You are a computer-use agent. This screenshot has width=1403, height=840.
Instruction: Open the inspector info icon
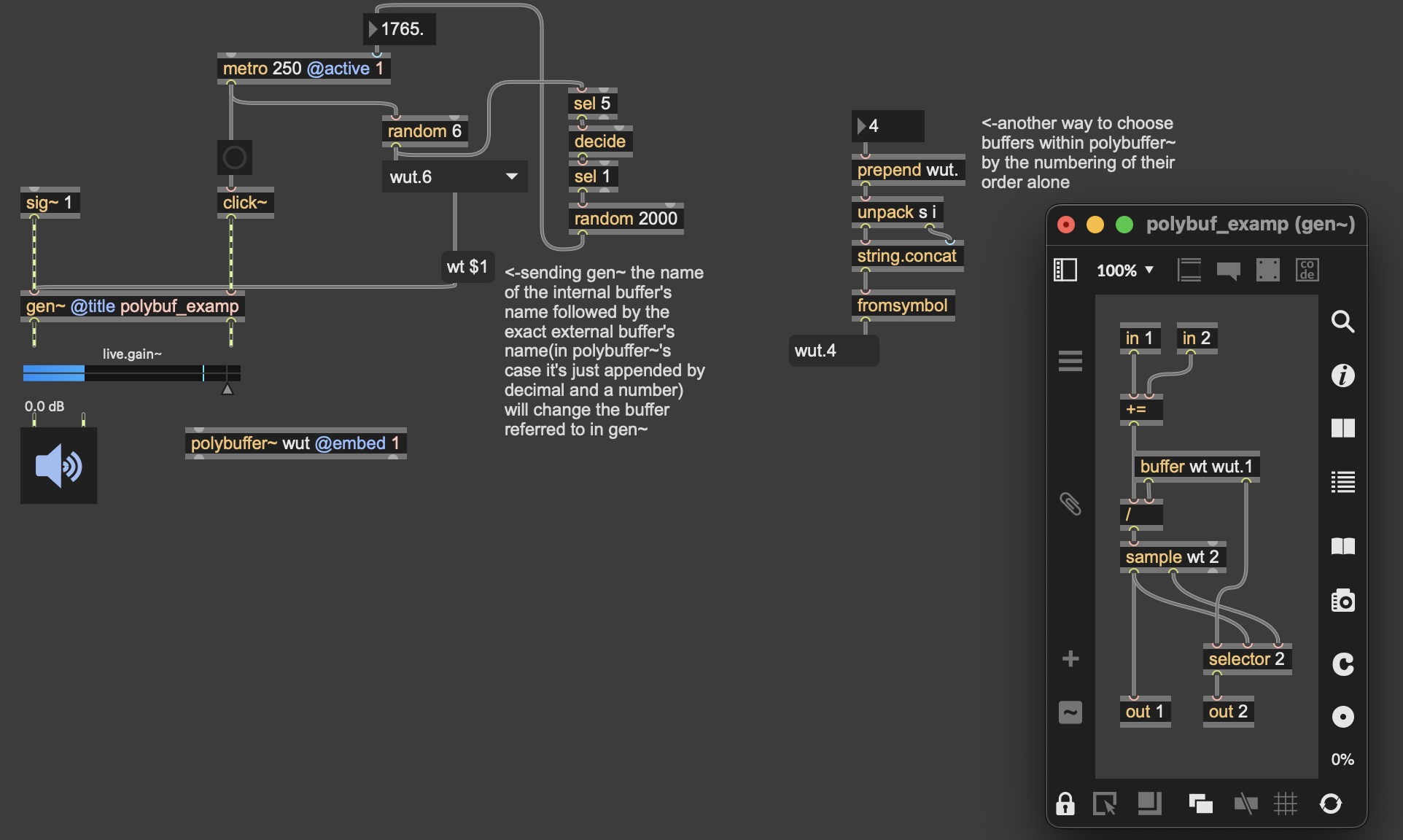(x=1342, y=376)
